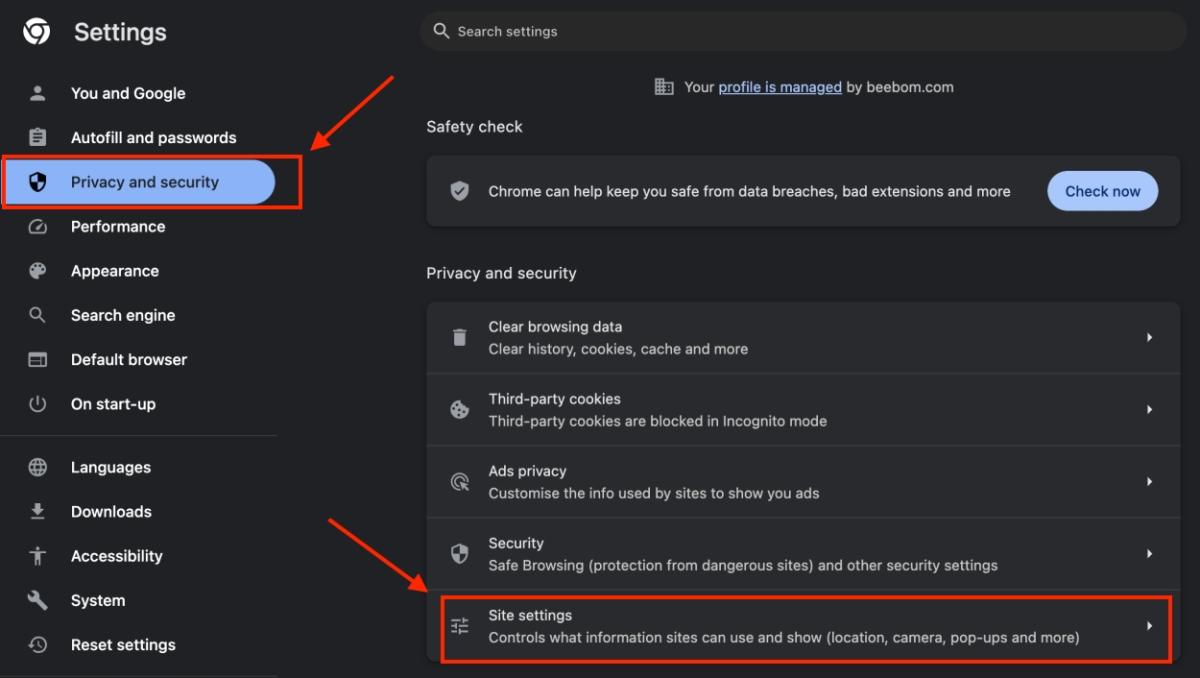Open Site settings using its arrow
The width and height of the screenshot is (1200, 678).
tap(1149, 626)
